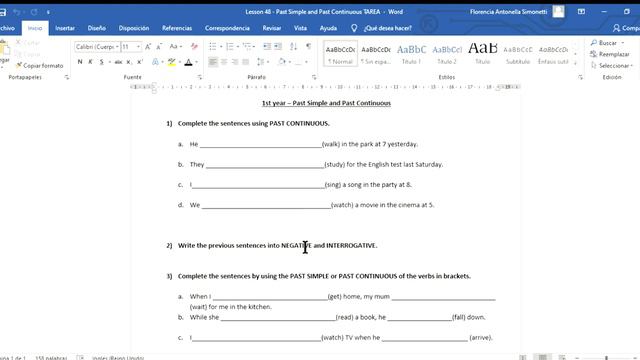Expand the highlight color arrow
This screenshot has height=360, width=640.
click(180, 62)
